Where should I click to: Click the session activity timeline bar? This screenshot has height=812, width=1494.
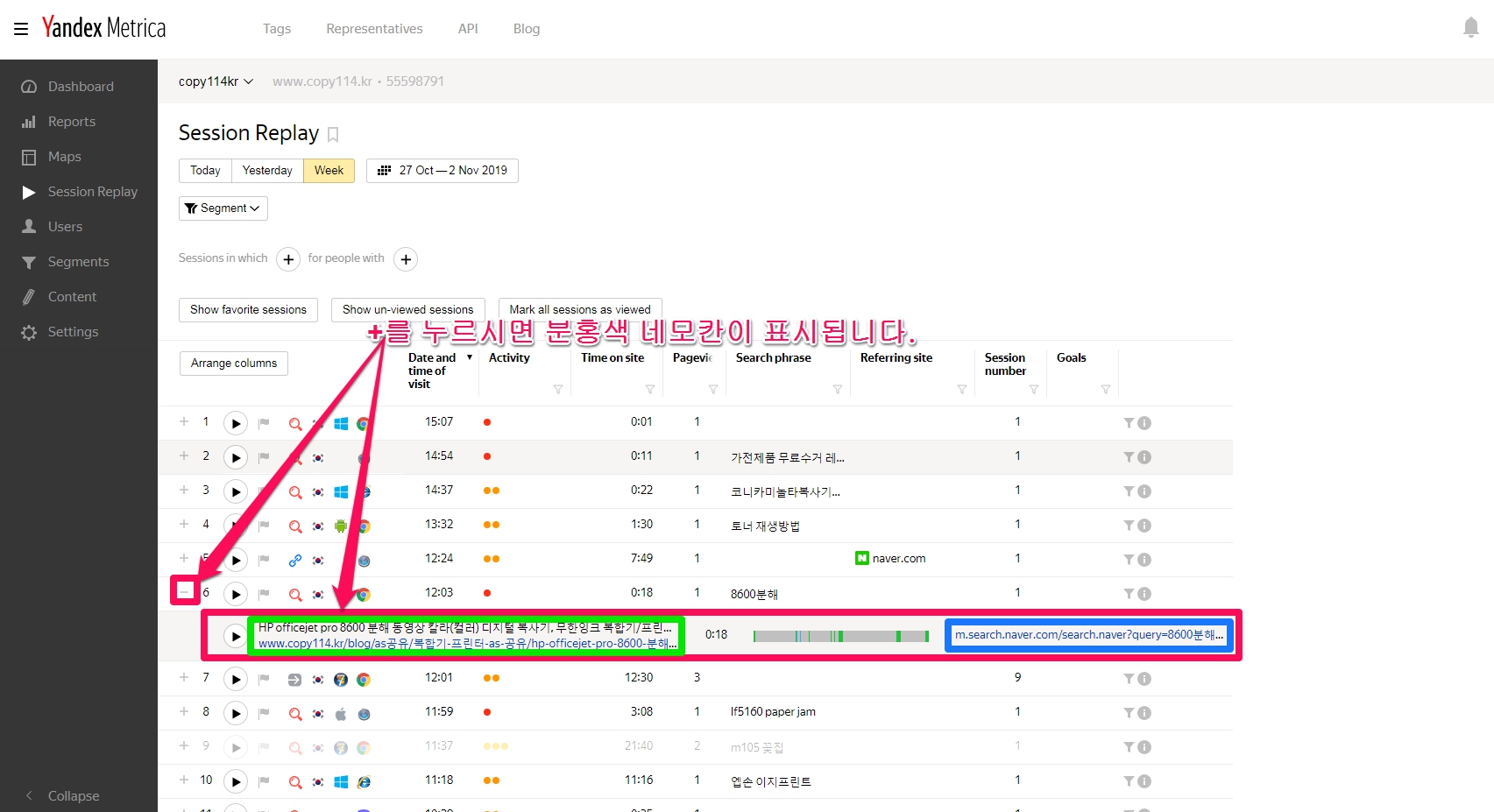tap(840, 636)
